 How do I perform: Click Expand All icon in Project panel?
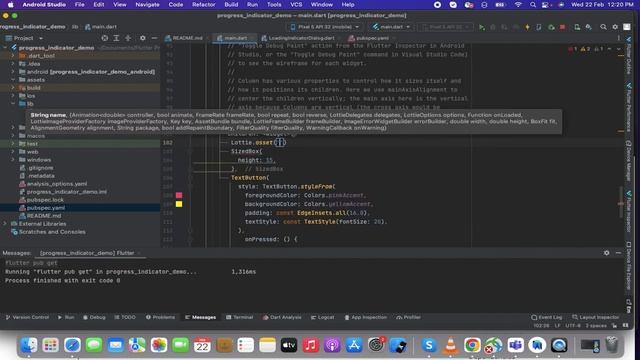click(116, 38)
